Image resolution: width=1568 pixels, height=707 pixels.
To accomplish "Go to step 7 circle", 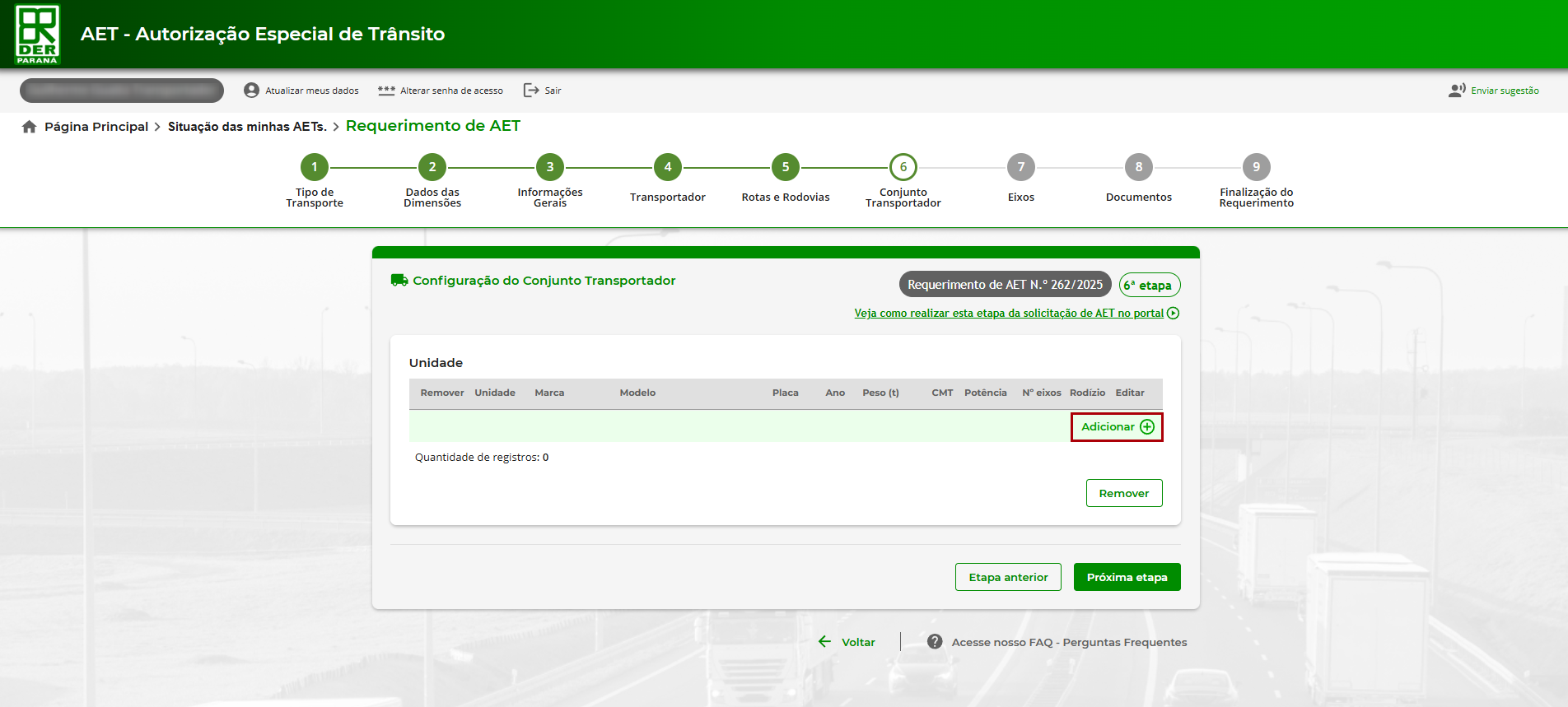I will (1021, 167).
